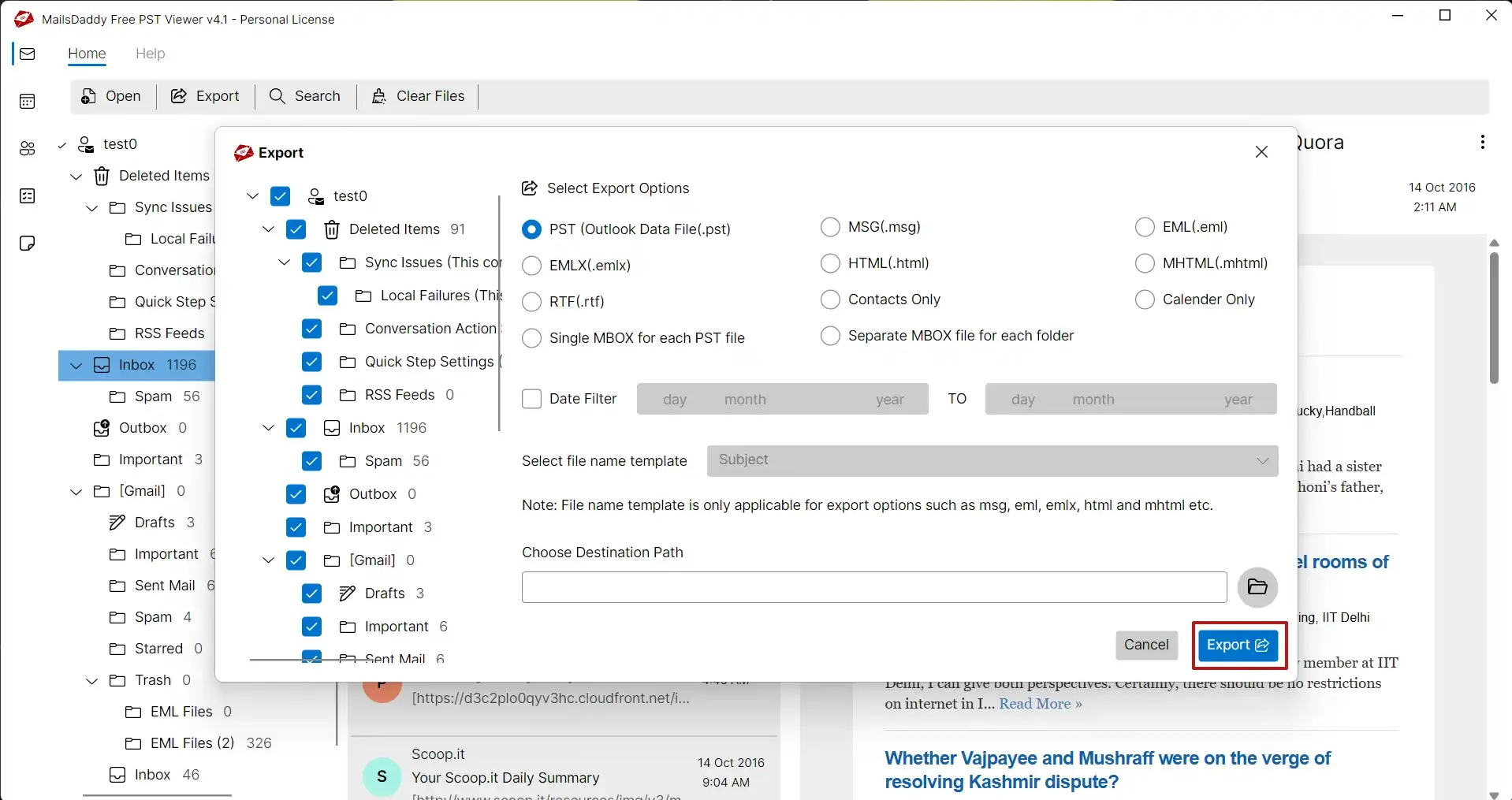Click the Inbox tray icon in the main tree

click(102, 365)
